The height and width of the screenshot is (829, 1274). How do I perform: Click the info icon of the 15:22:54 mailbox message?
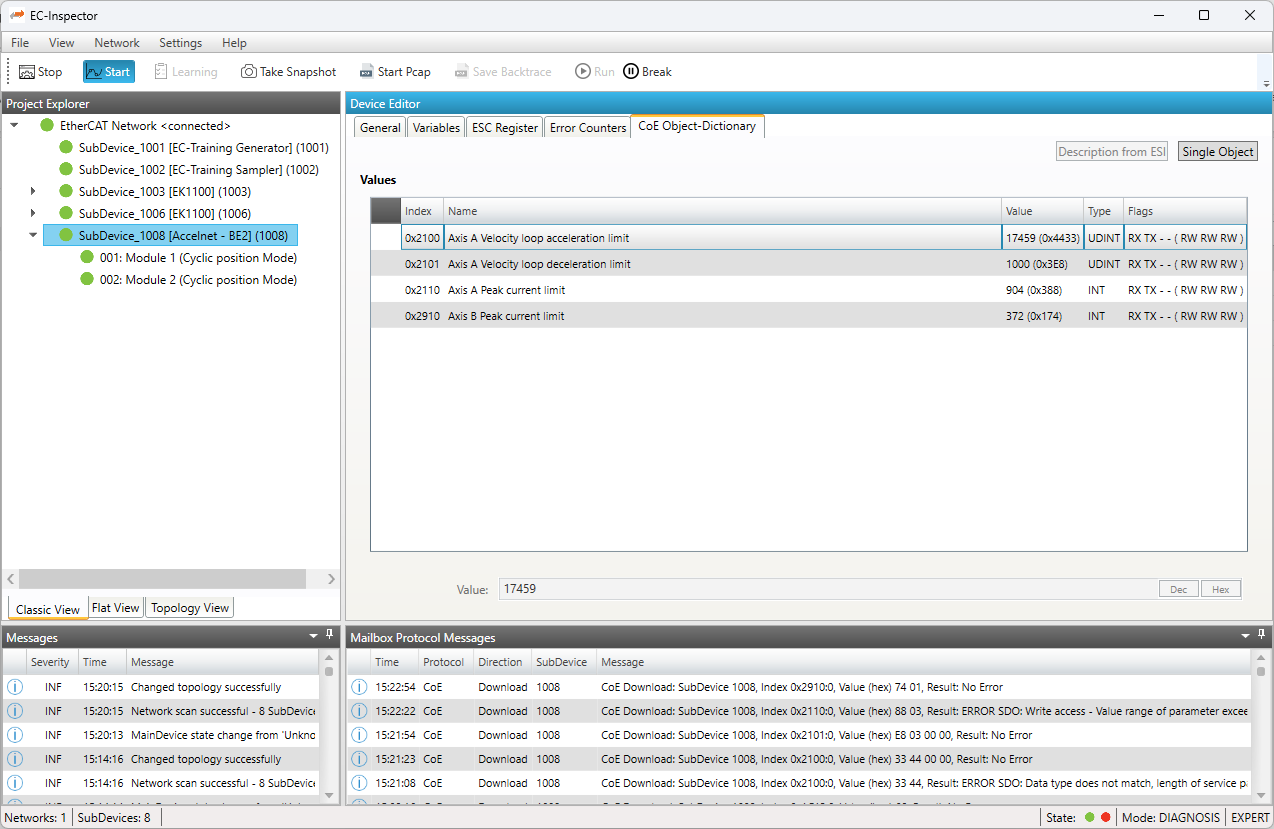tap(359, 687)
